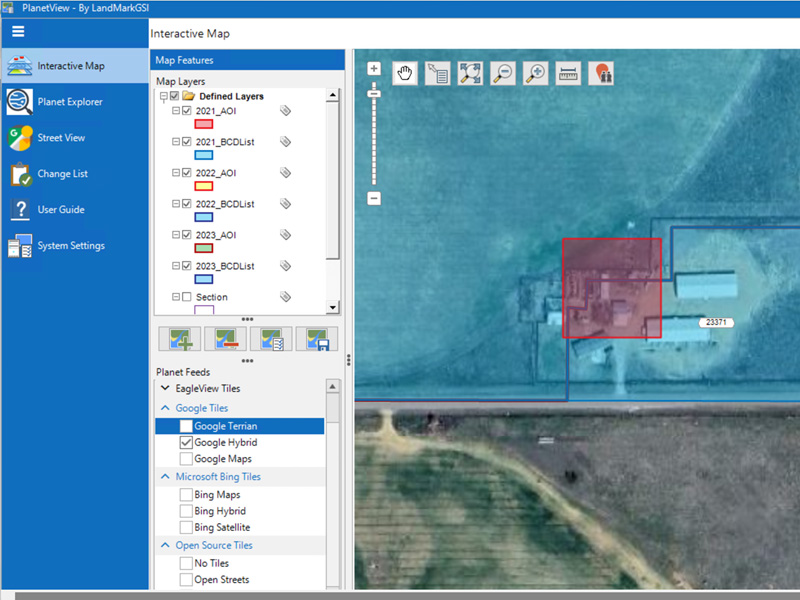The image size is (800, 600).
Task: Open the hamburger menu button
Action: pyautogui.click(x=18, y=32)
